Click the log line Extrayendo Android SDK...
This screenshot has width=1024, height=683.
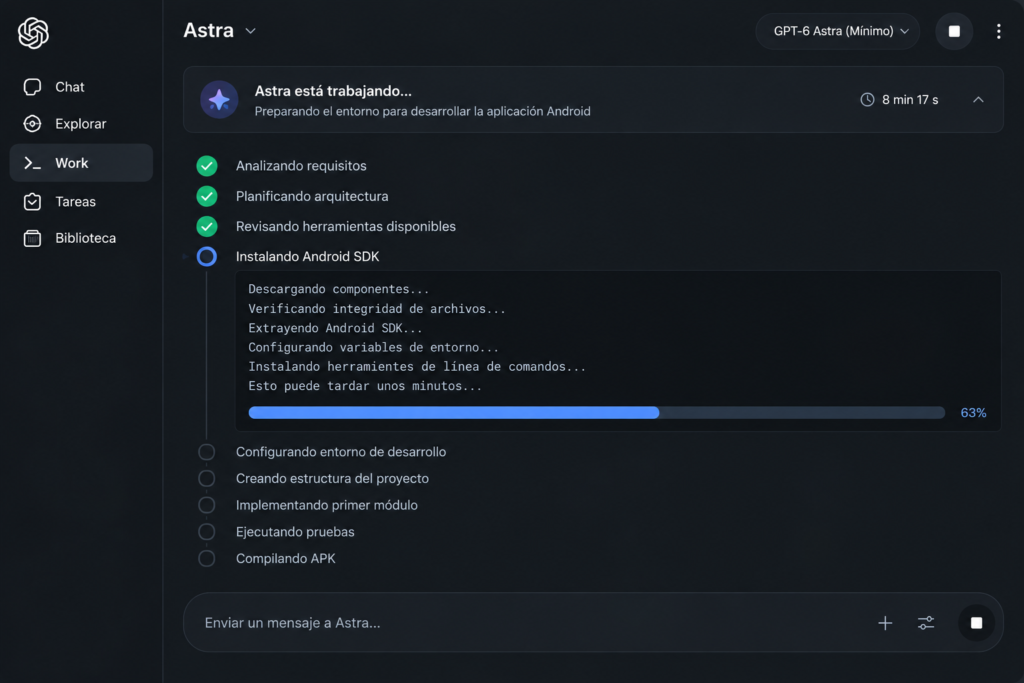click(x=335, y=328)
